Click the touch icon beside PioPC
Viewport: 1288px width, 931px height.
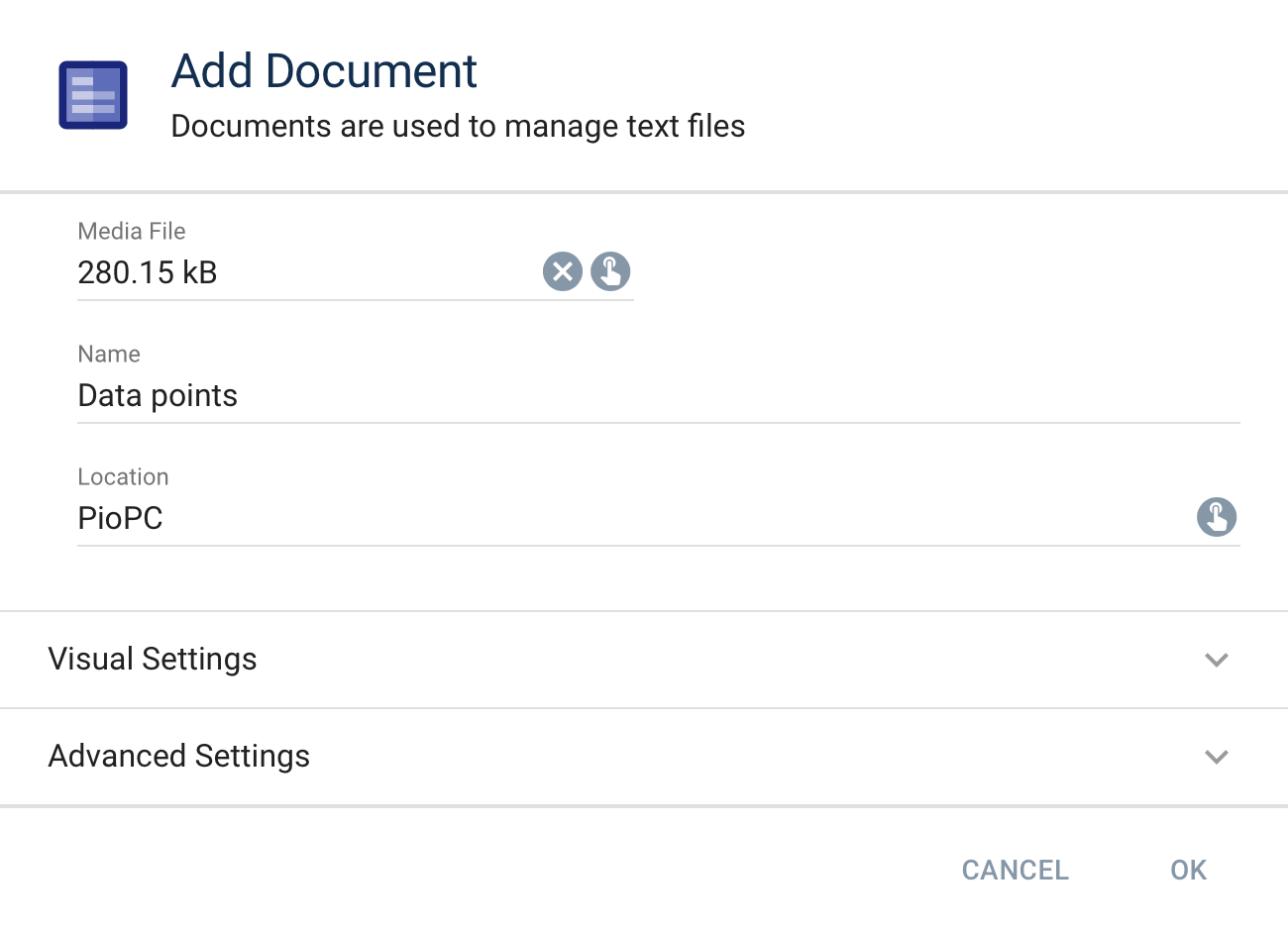click(1217, 517)
